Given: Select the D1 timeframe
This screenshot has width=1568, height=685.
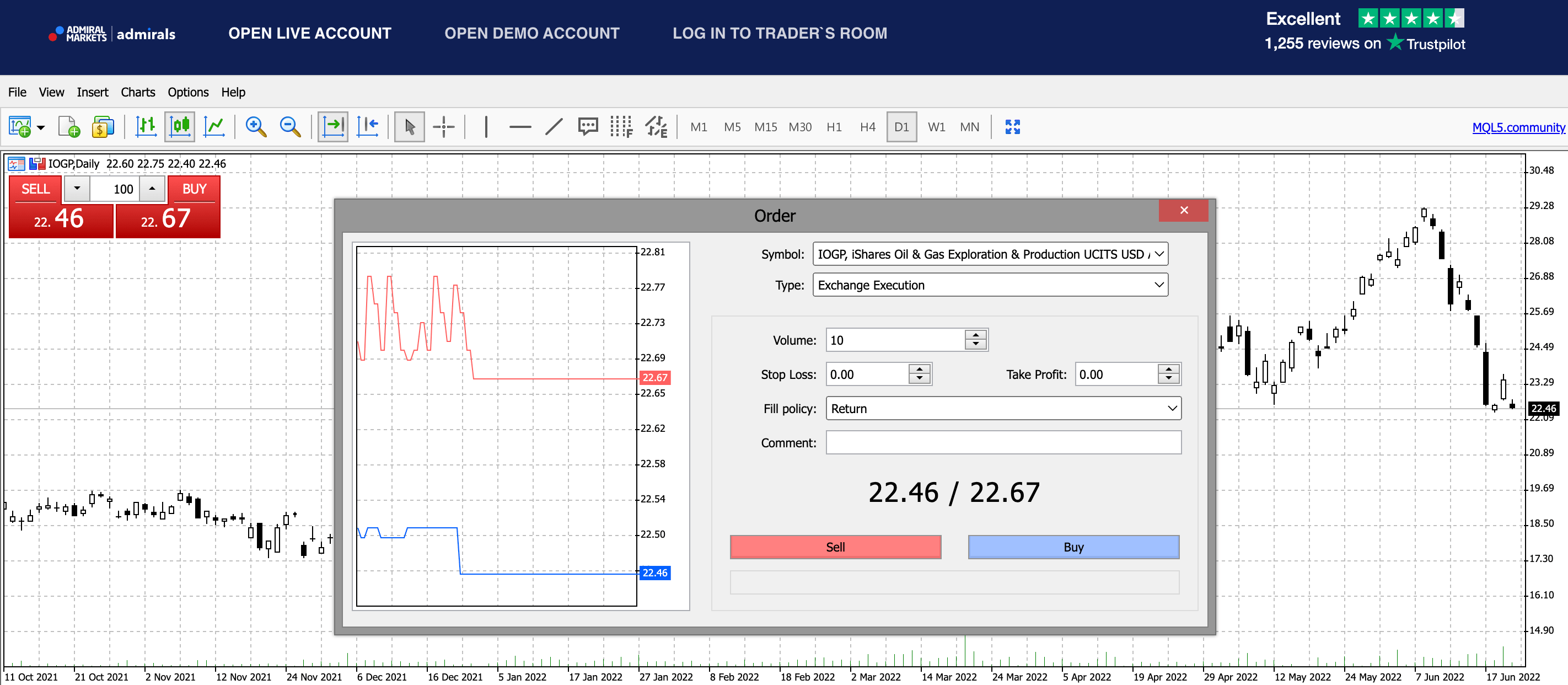Looking at the screenshot, I should pos(901,127).
